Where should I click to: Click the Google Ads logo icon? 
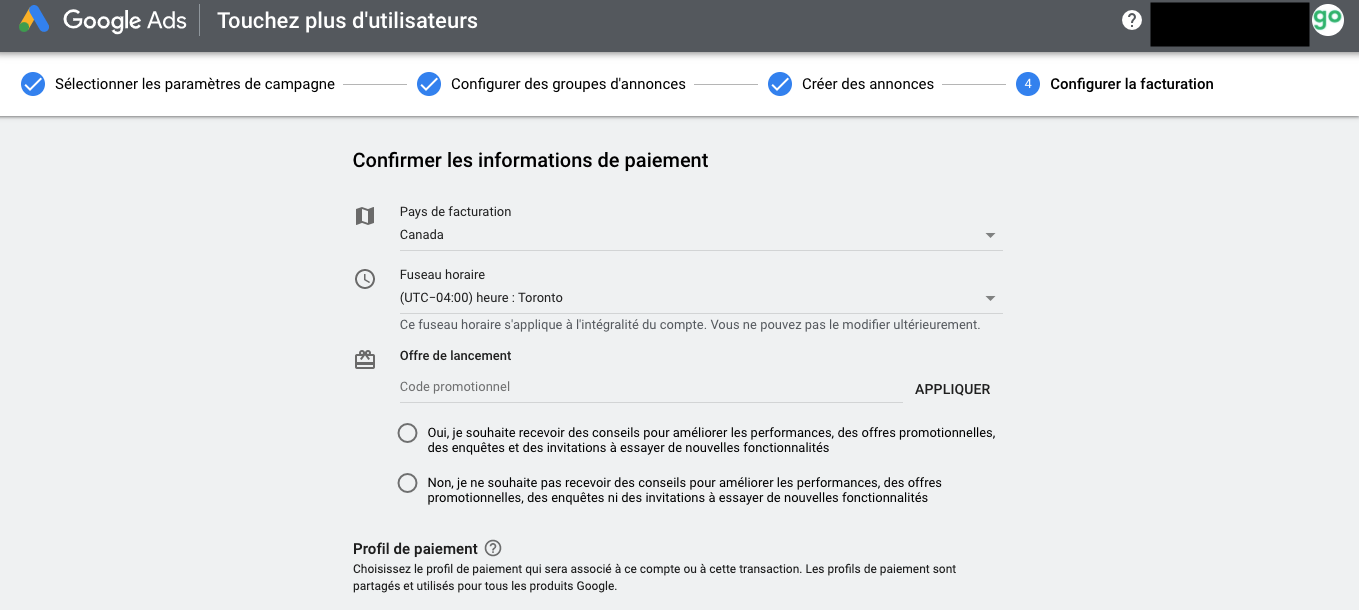[x=34, y=20]
